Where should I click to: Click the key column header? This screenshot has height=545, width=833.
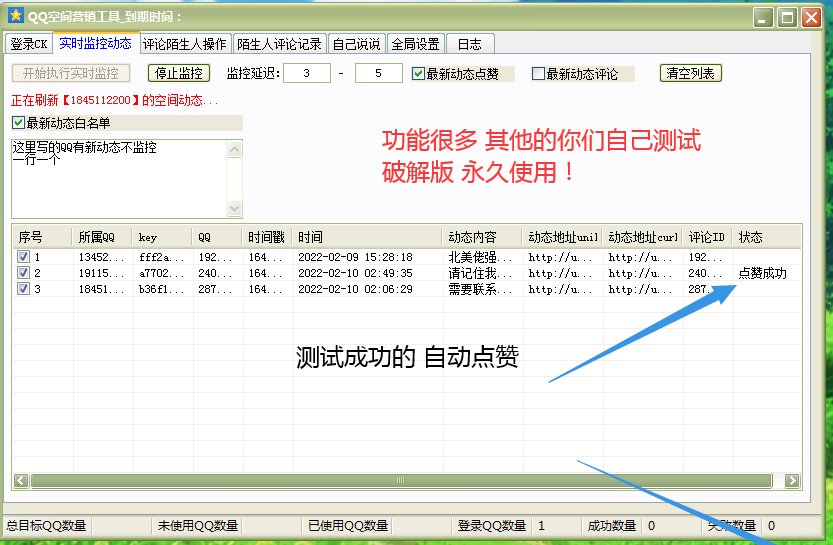pyautogui.click(x=162, y=237)
